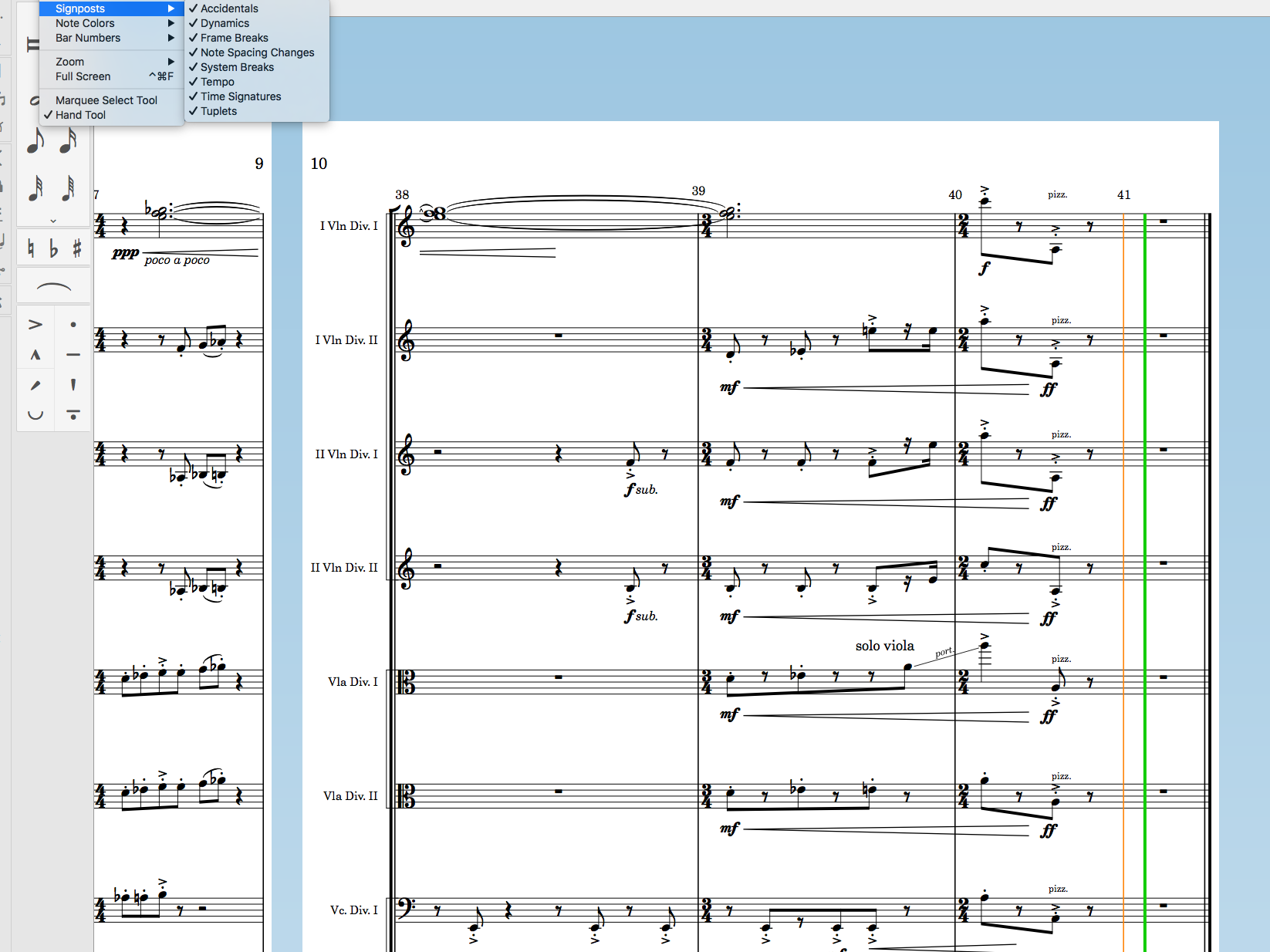
Task: Toggle Time Signatures signposts
Action: 256,96
